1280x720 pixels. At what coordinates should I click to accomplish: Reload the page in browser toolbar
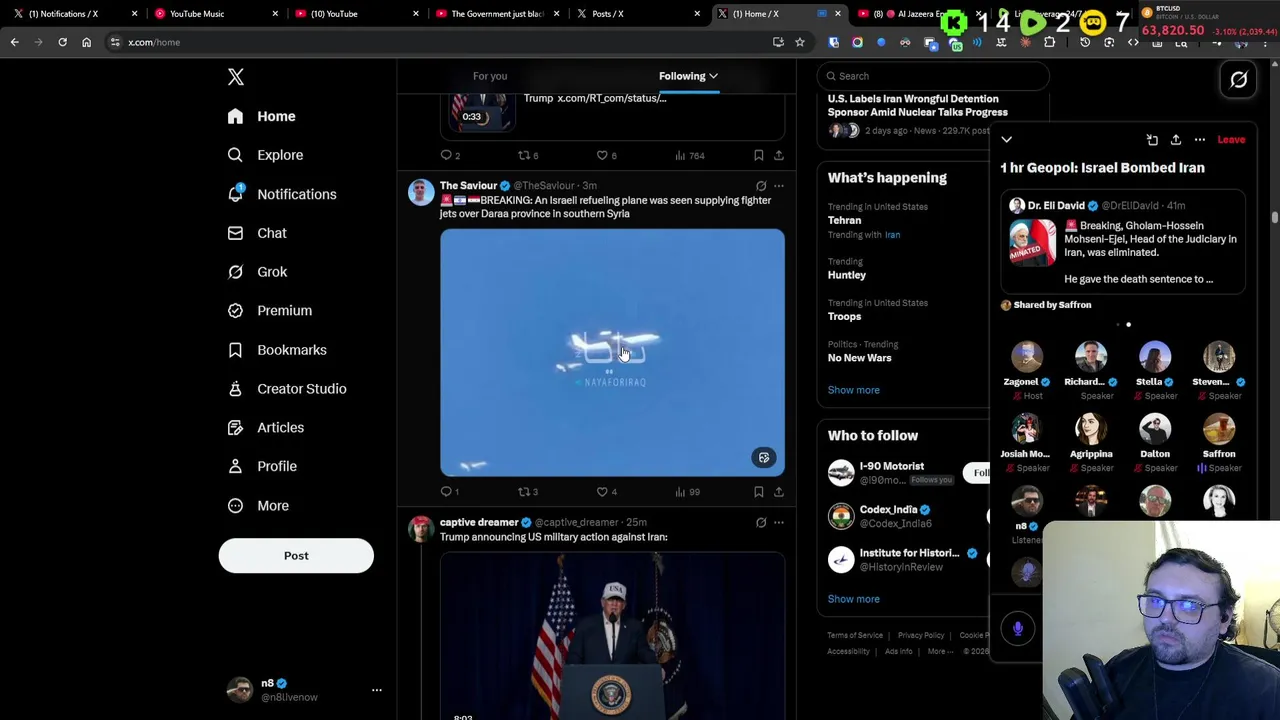click(x=62, y=42)
